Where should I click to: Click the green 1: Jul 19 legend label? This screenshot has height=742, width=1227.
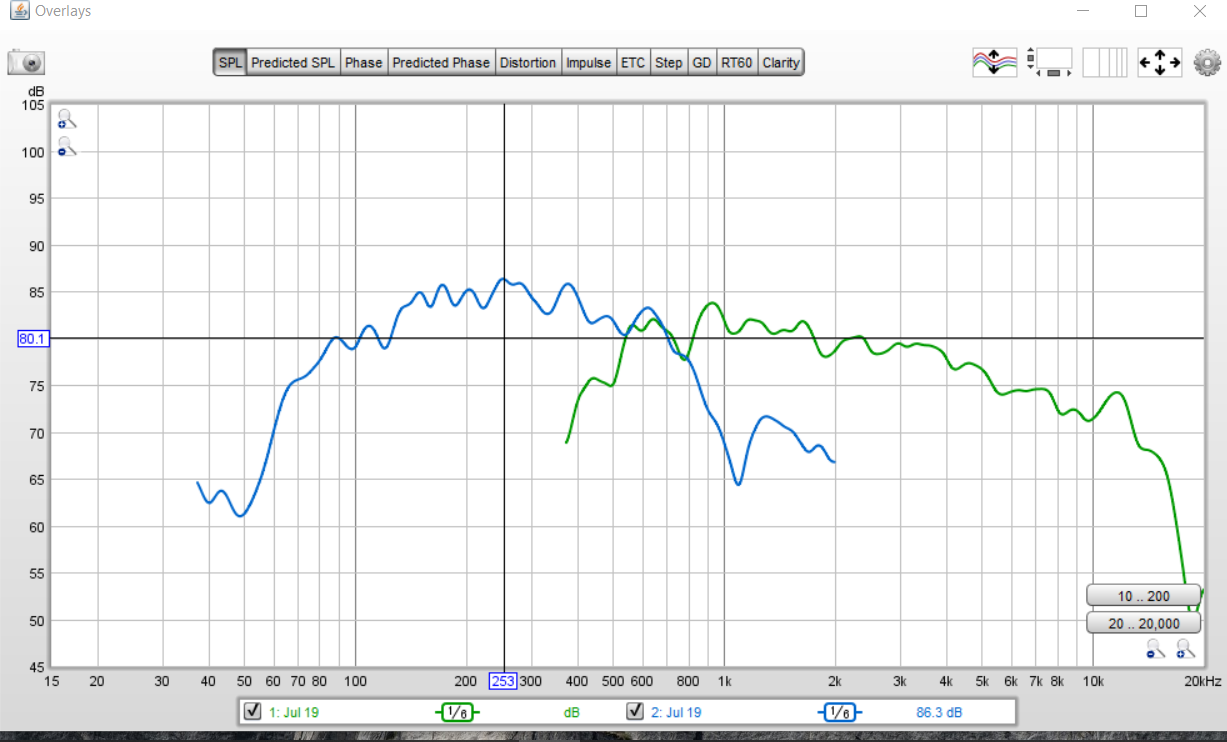tap(294, 712)
